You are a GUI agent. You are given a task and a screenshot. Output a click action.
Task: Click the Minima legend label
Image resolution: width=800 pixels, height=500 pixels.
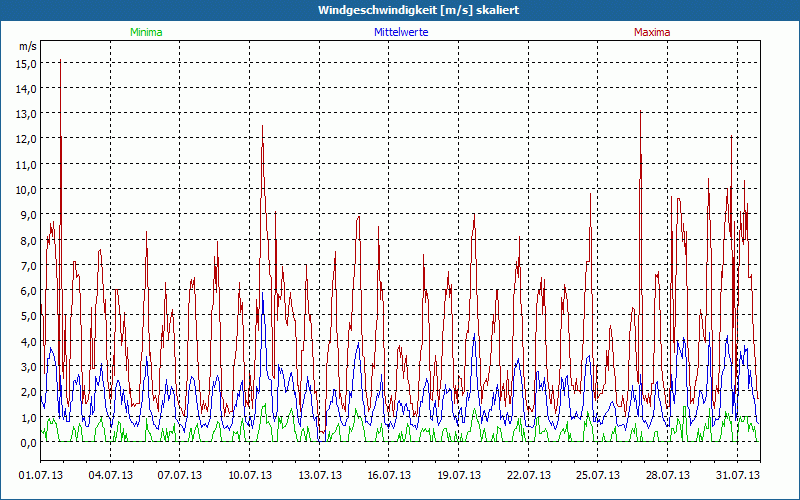coord(146,32)
